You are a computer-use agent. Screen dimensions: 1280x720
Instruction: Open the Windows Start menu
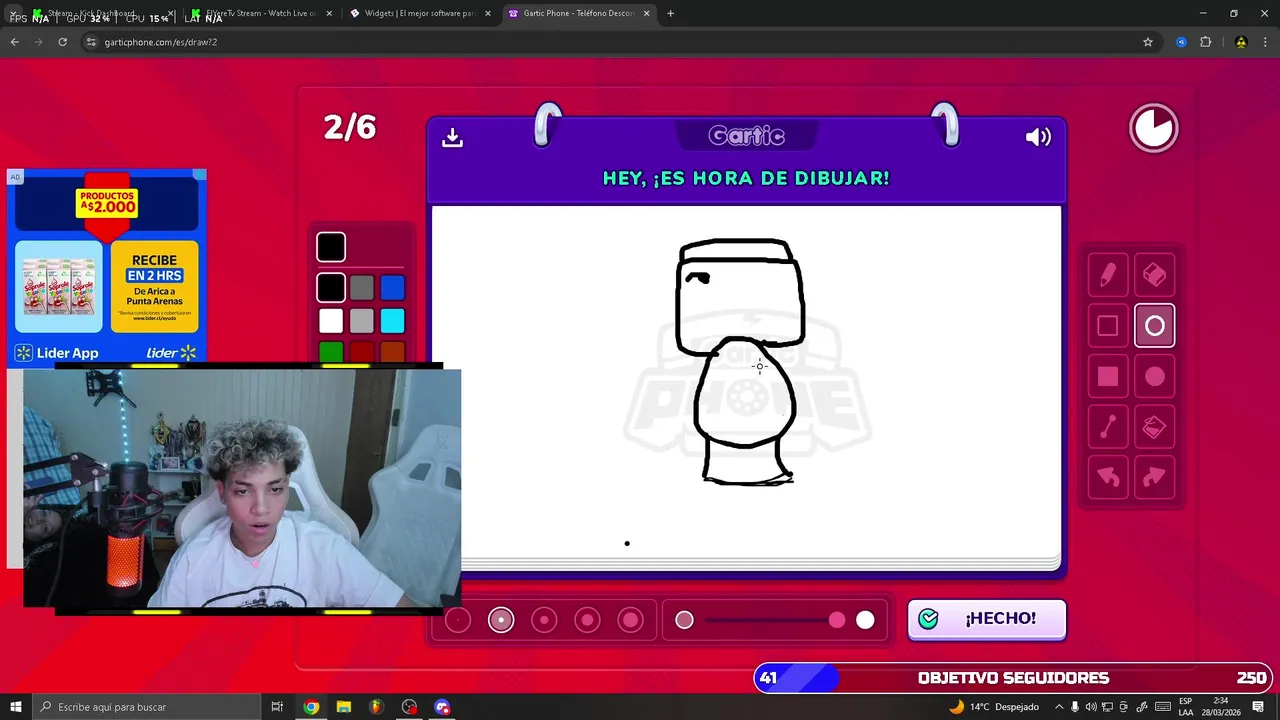point(15,707)
